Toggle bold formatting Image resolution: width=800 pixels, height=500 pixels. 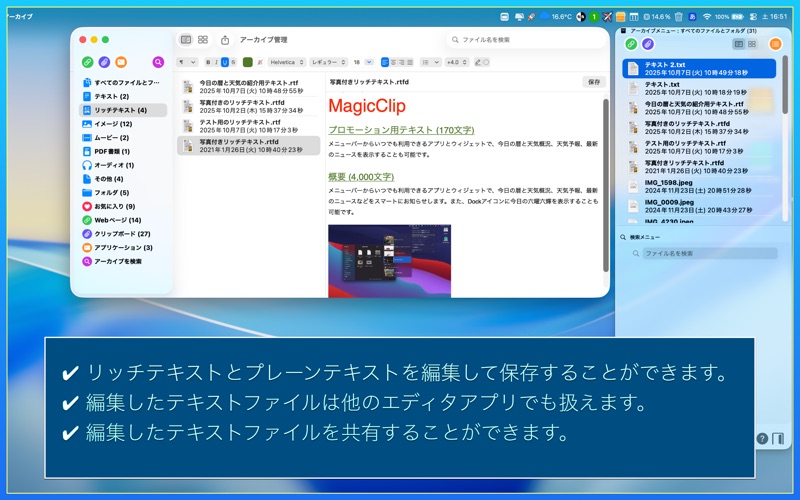[x=208, y=62]
